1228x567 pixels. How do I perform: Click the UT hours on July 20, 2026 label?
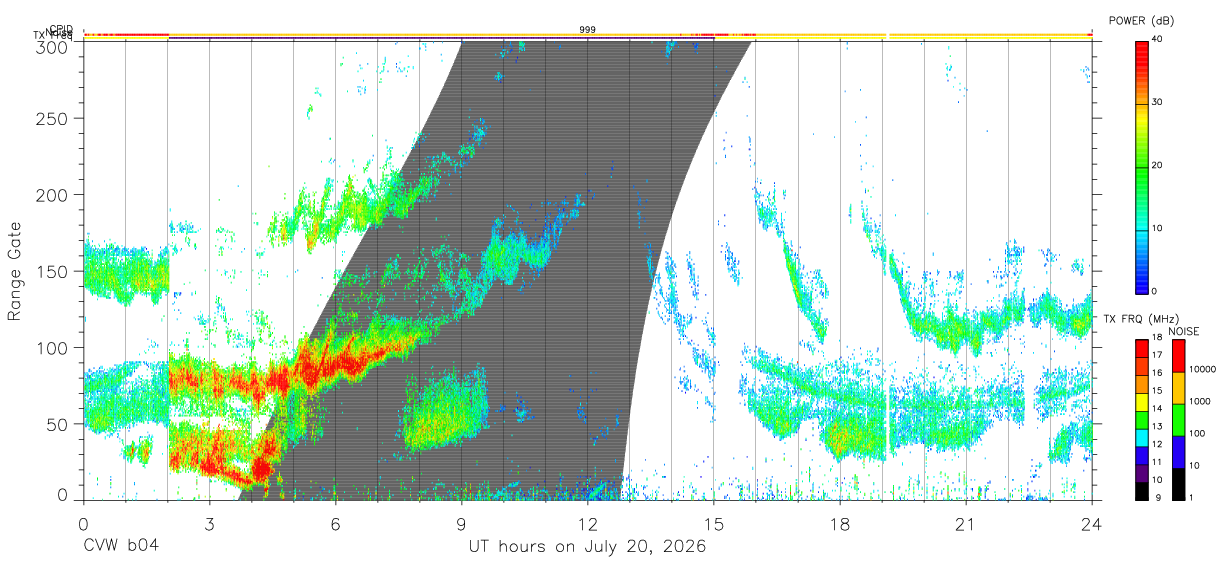coord(588,547)
